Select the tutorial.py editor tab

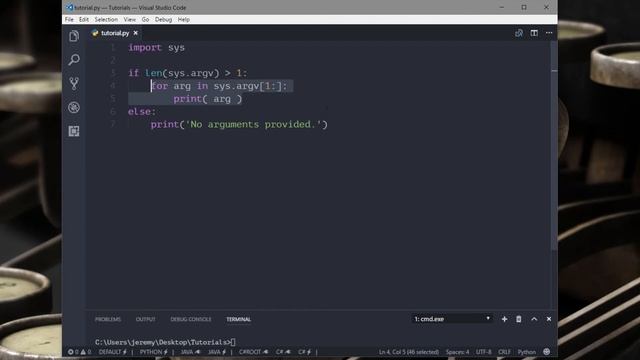click(115, 33)
